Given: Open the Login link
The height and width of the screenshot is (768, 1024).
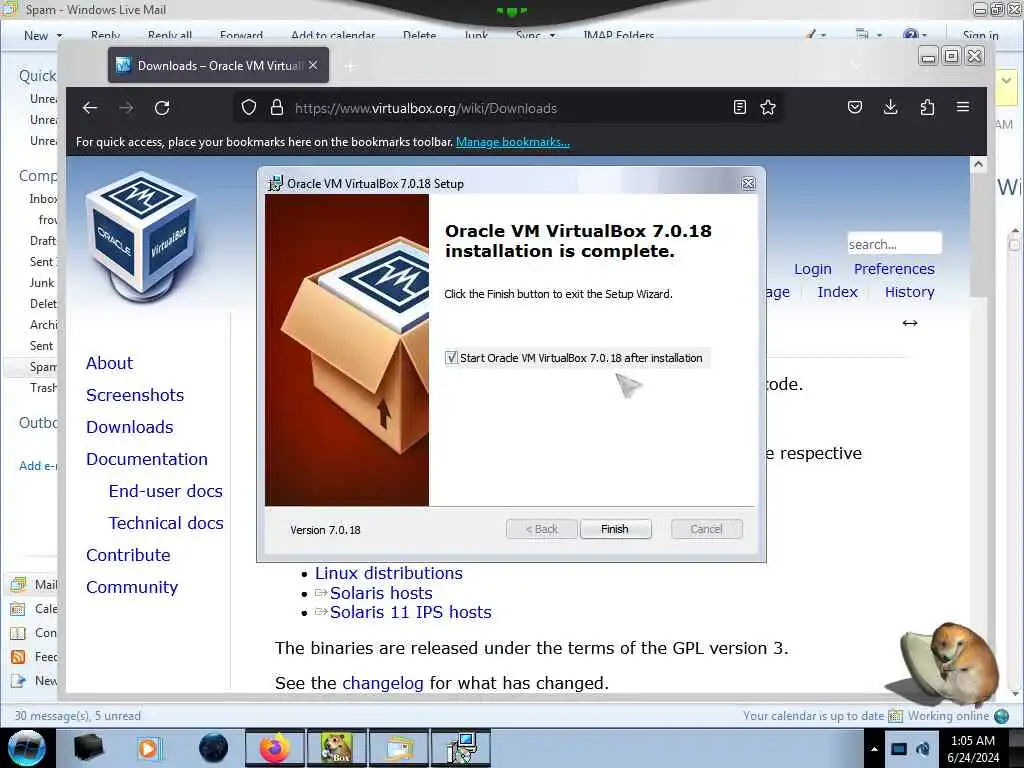Looking at the screenshot, I should point(812,269).
